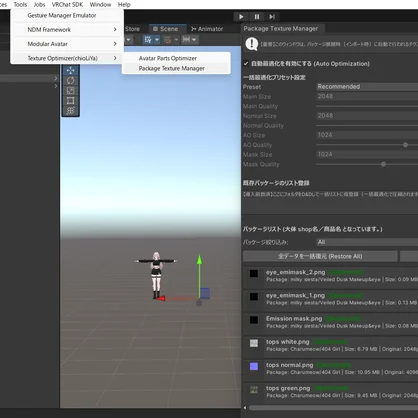Click the Restore All button
This screenshot has width=418, height=418.
point(320,256)
